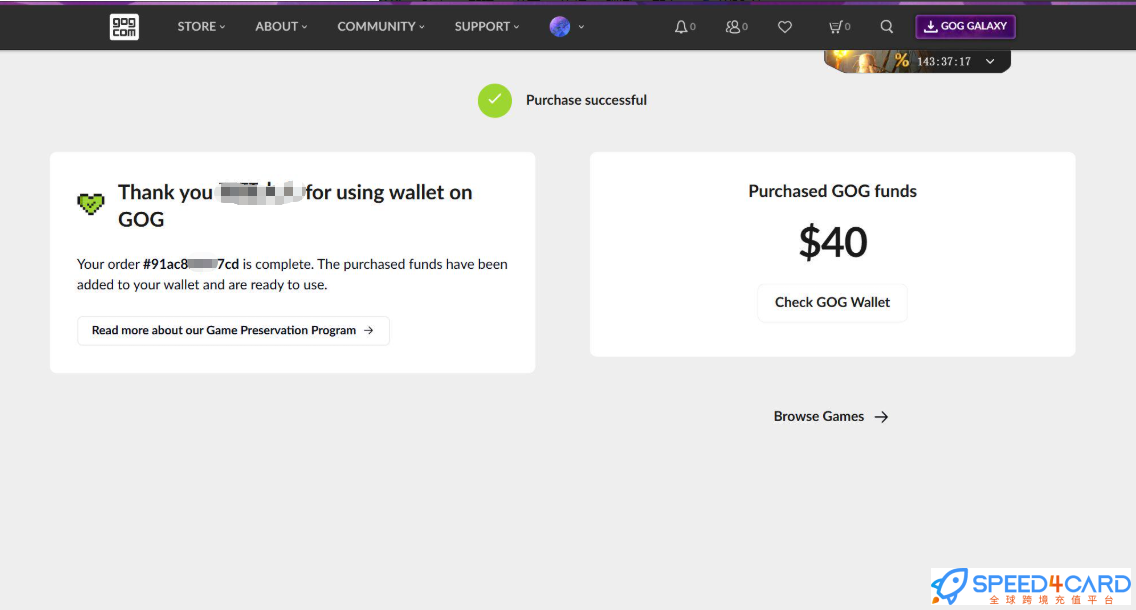The width and height of the screenshot is (1136, 610).
Task: Expand the sale countdown banner chevron
Action: tap(990, 62)
